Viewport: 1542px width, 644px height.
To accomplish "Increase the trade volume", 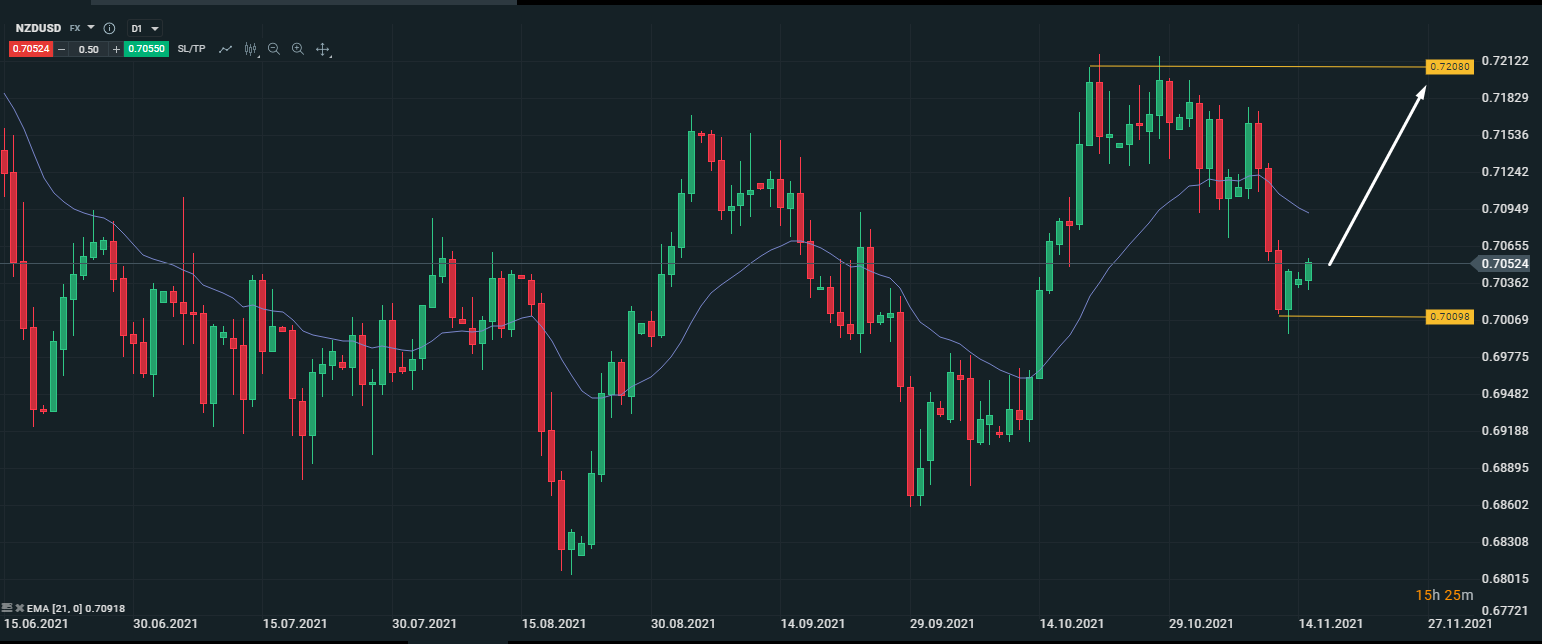I will 116,49.
